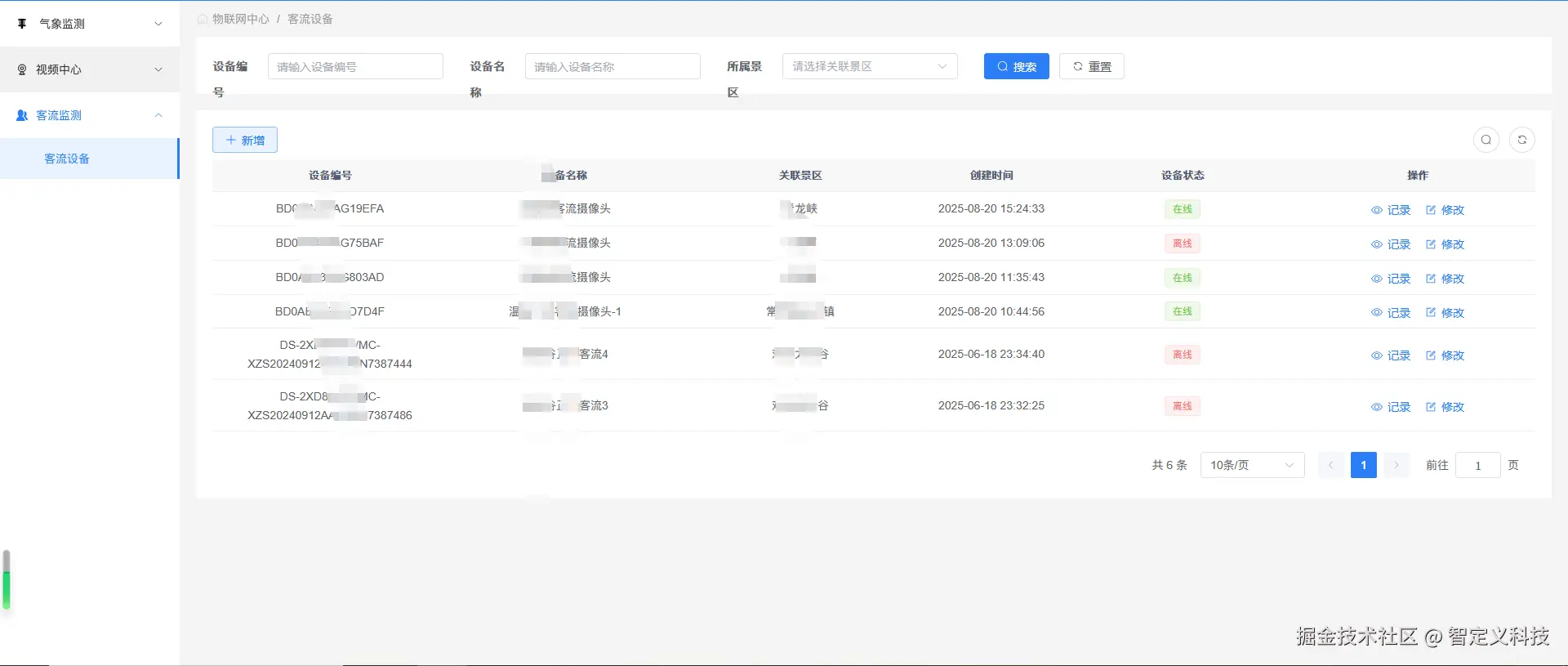Click the 新增 button

pyautogui.click(x=245, y=140)
